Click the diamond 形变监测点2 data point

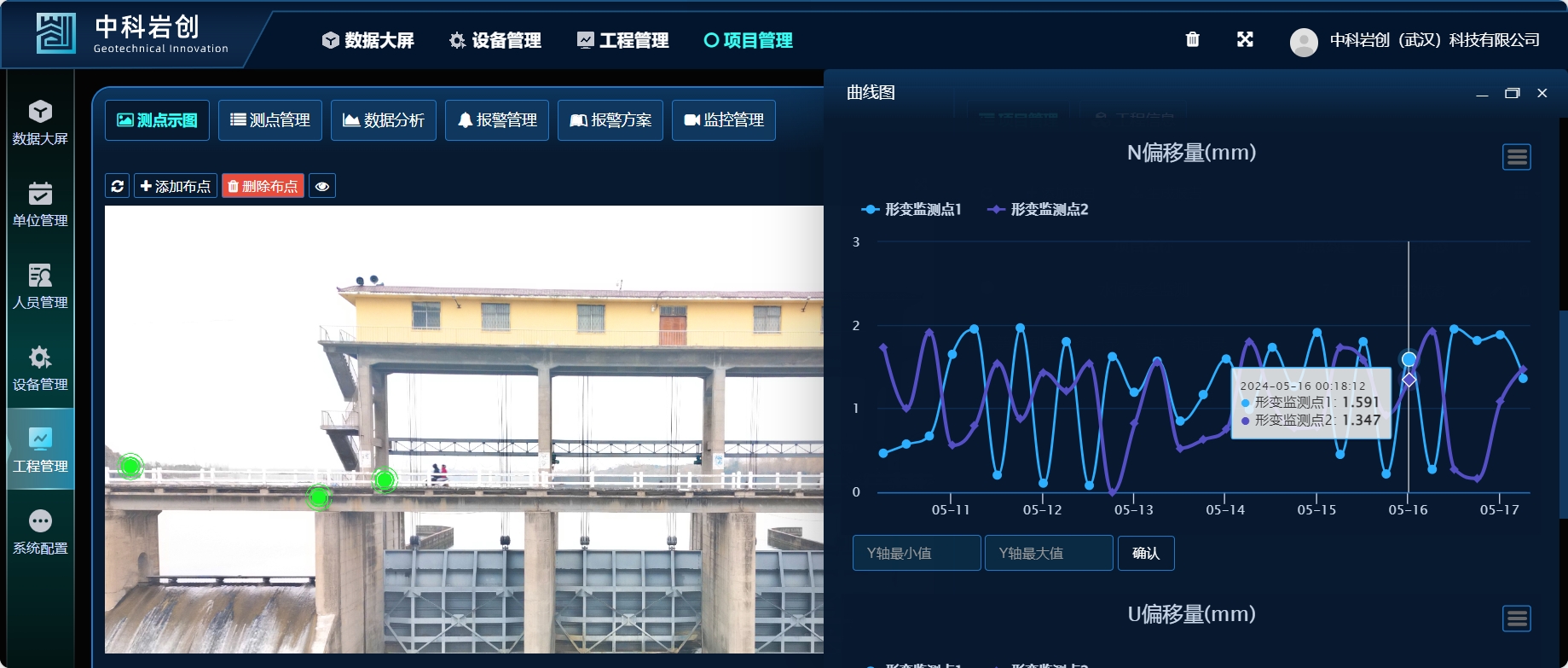pyautogui.click(x=1409, y=380)
